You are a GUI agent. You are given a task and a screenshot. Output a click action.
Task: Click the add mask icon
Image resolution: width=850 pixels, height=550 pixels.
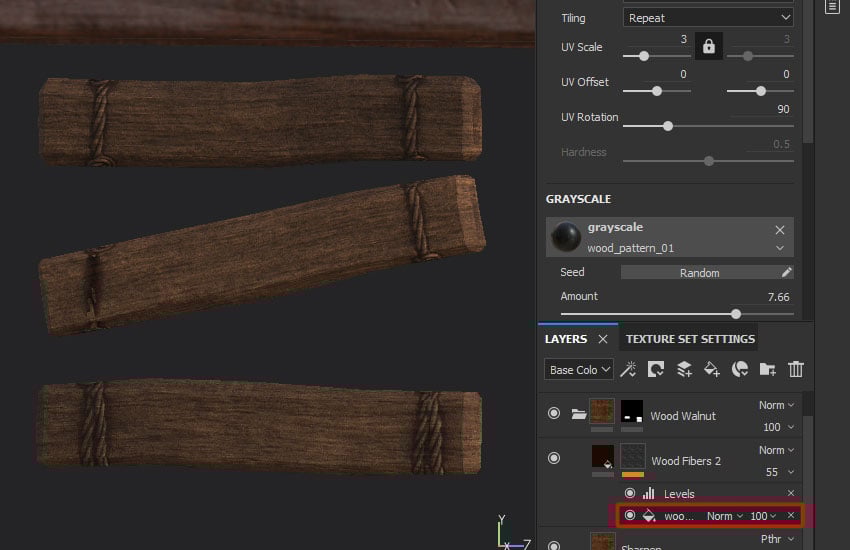click(656, 369)
